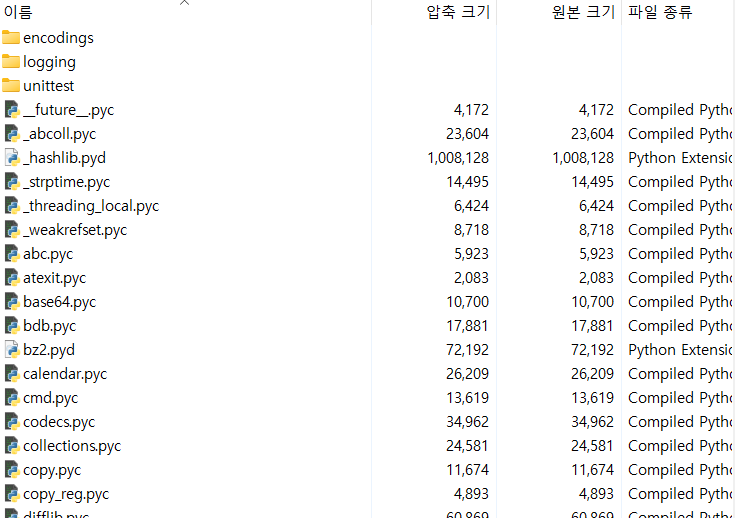Image resolution: width=735 pixels, height=518 pixels.
Task: Select the encodings folder name
Action: tap(58, 38)
